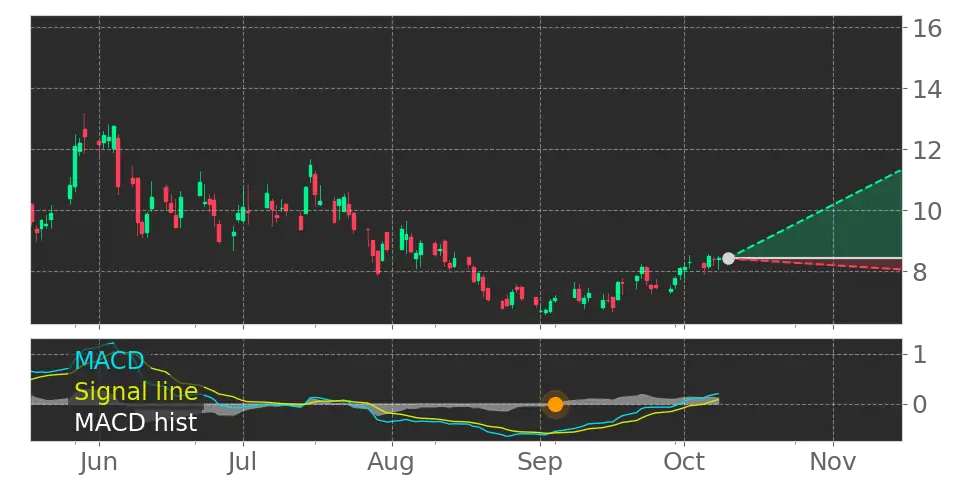Click the 0 value on MACD axis
Screen dimensions: 972x486
click(x=919, y=404)
